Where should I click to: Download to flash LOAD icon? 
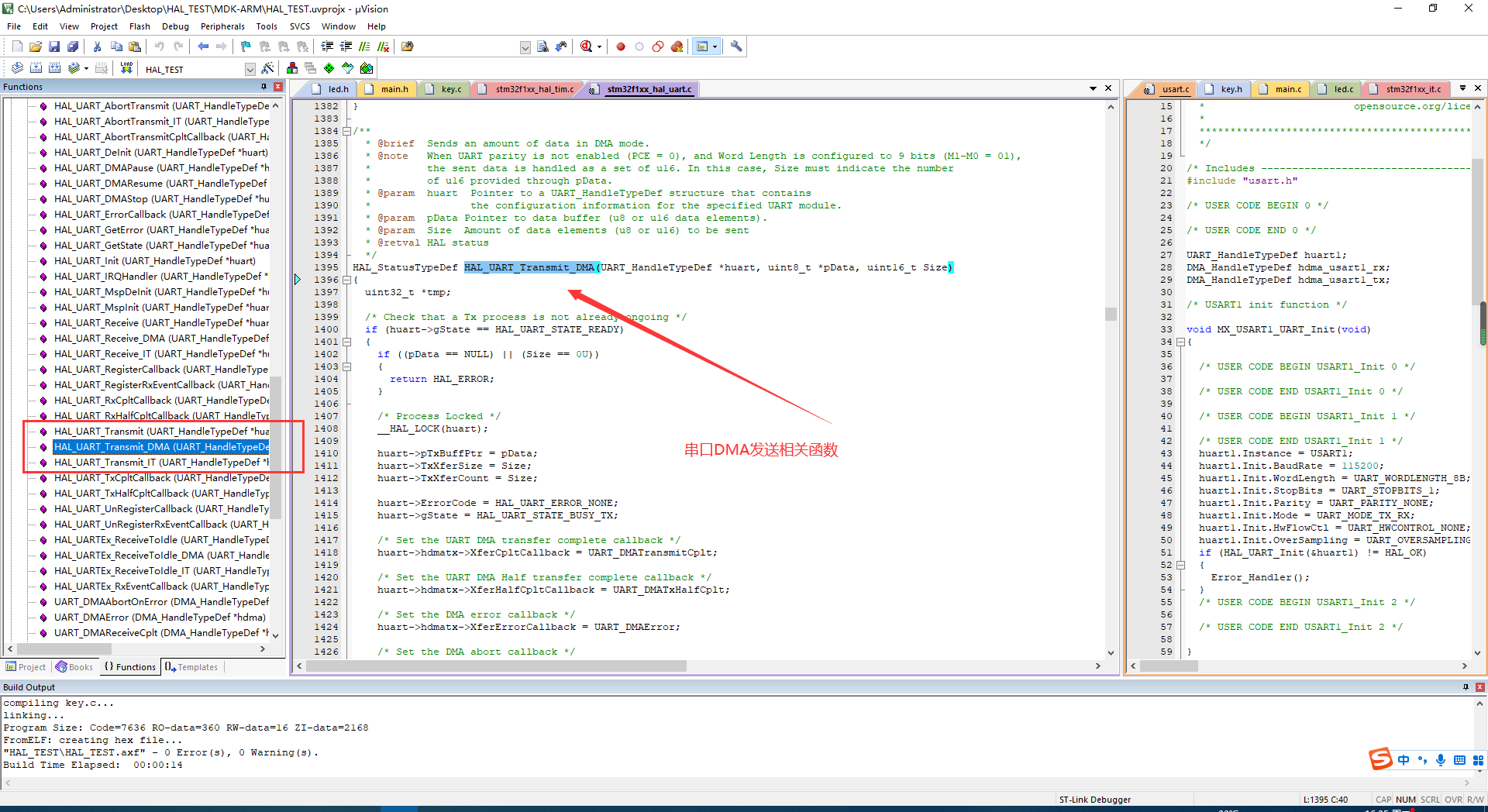(x=126, y=68)
